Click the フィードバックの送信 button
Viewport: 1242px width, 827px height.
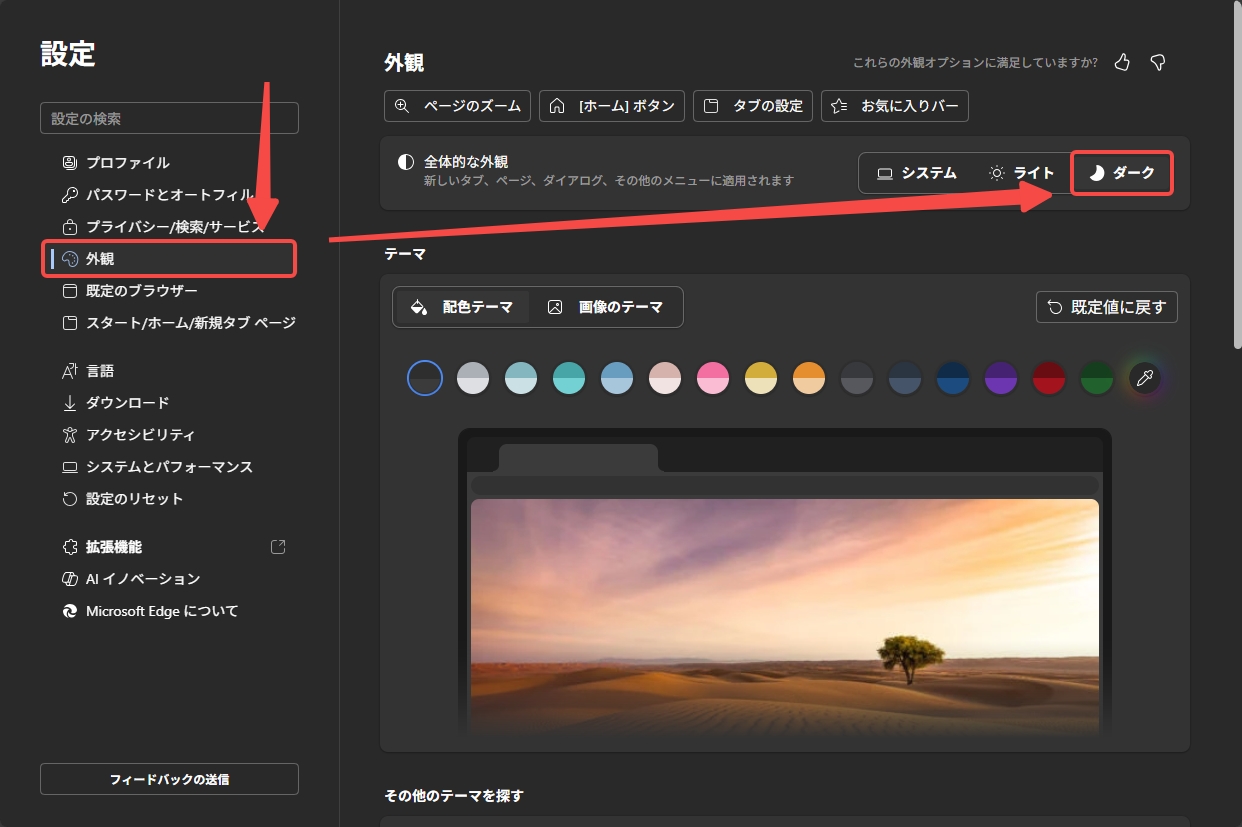click(169, 779)
